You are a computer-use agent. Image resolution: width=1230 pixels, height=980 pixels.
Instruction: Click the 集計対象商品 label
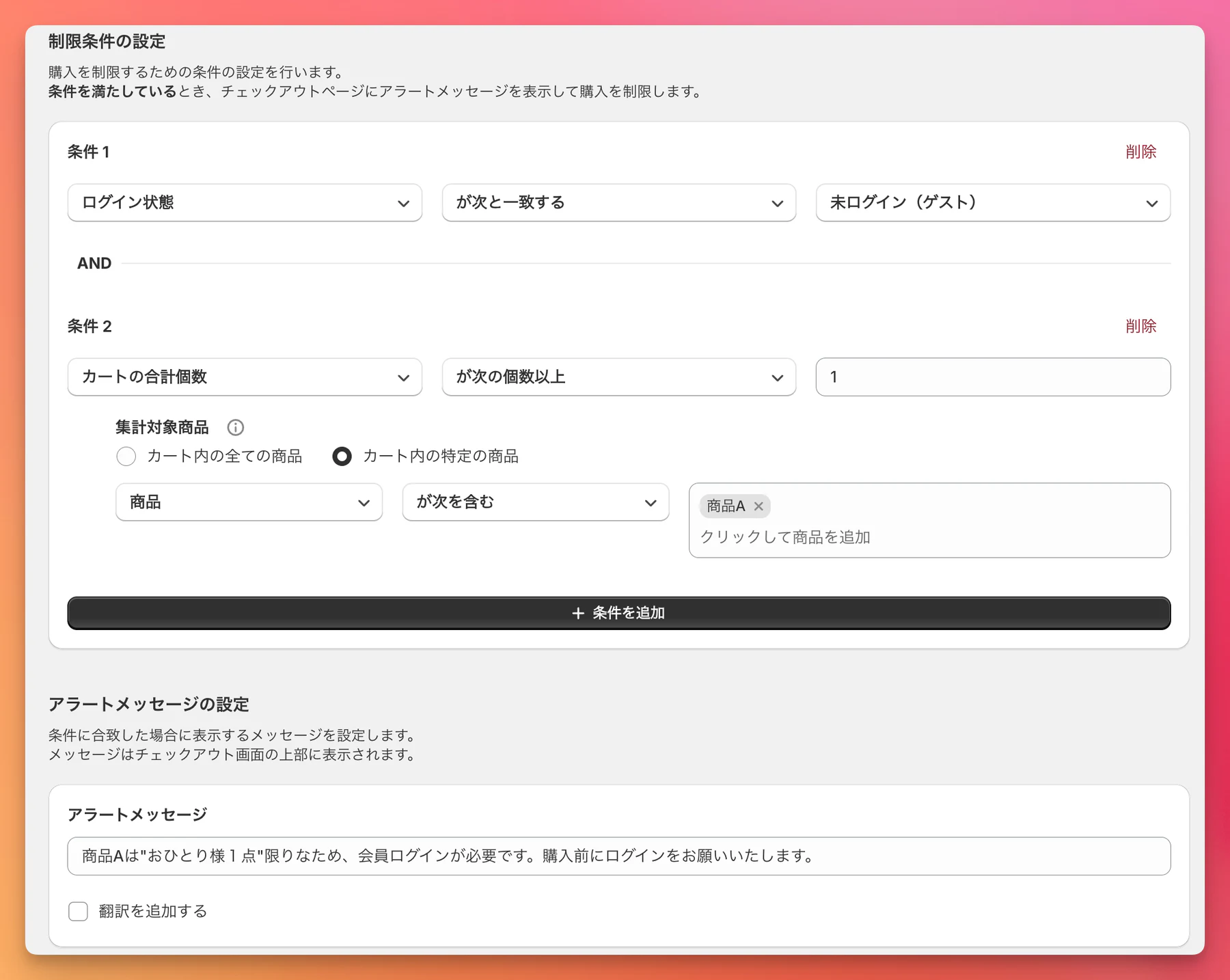[x=162, y=428]
